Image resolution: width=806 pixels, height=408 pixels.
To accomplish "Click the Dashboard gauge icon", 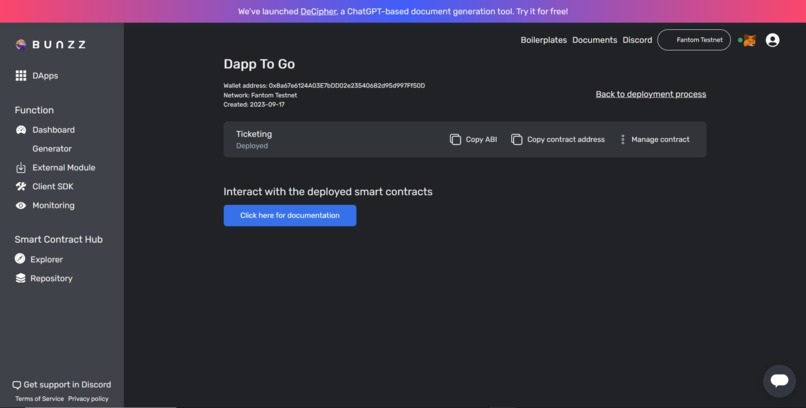I will (21, 130).
